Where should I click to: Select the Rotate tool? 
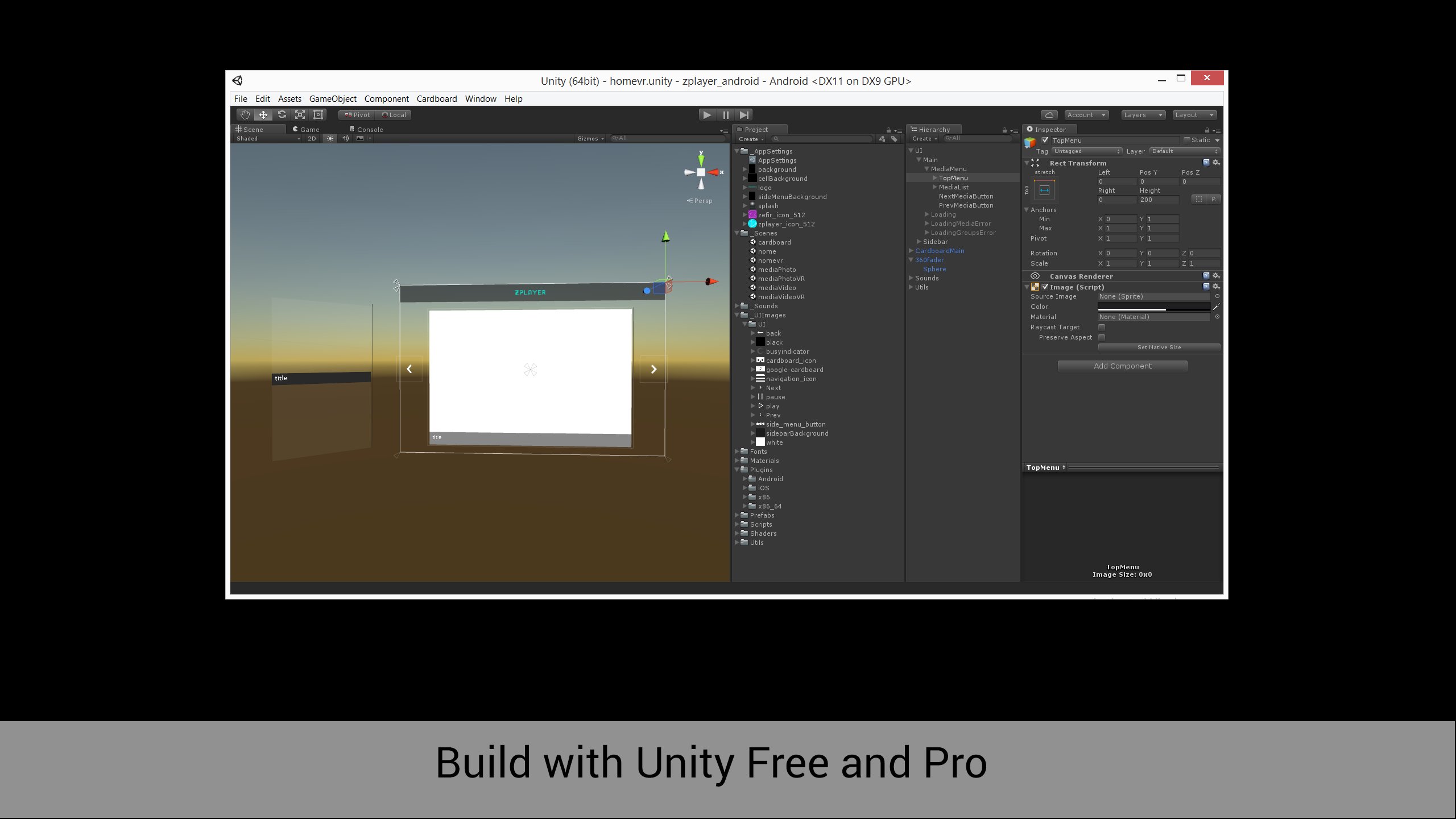(x=282, y=115)
